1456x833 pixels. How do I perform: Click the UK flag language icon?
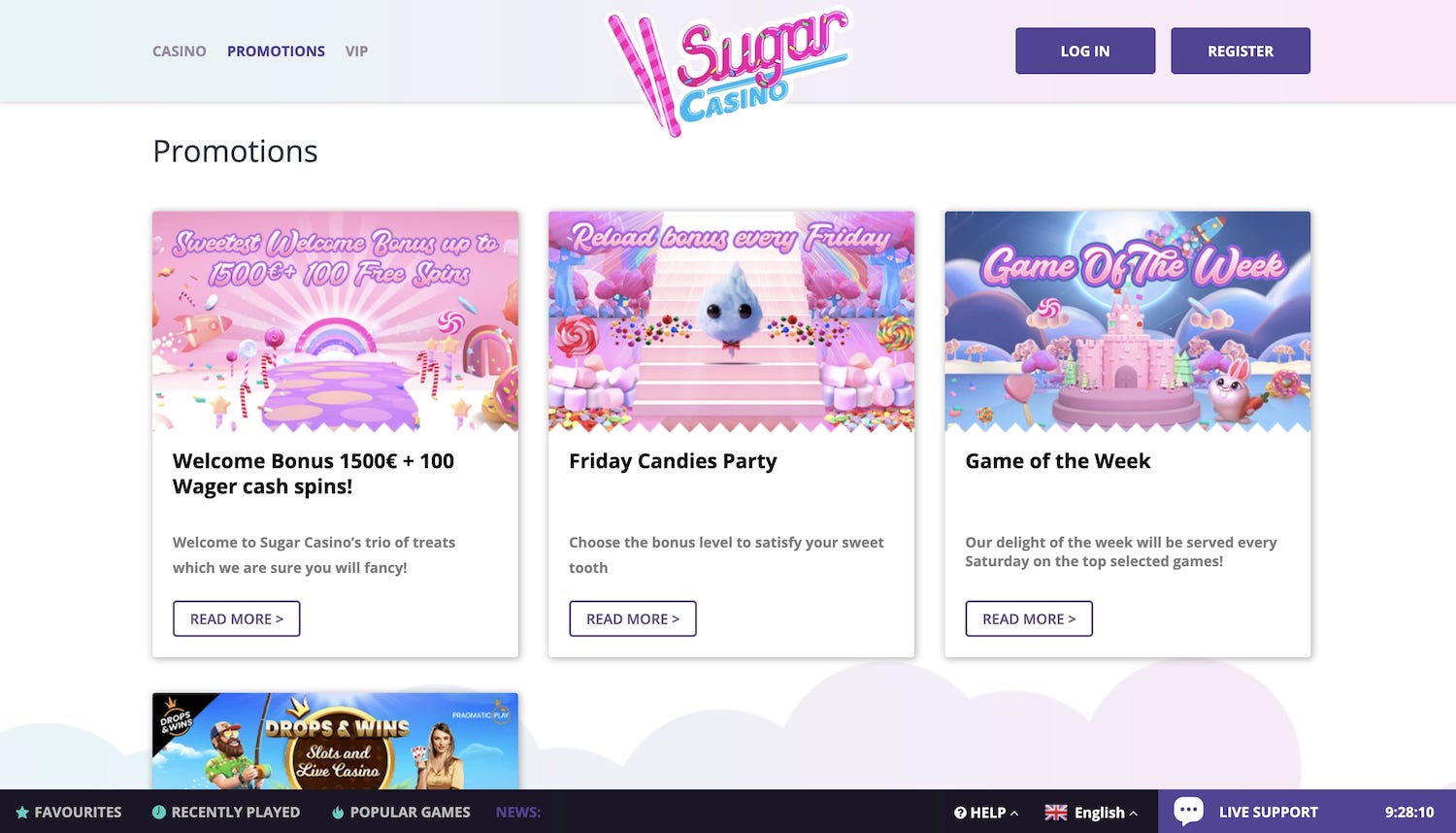tap(1056, 813)
